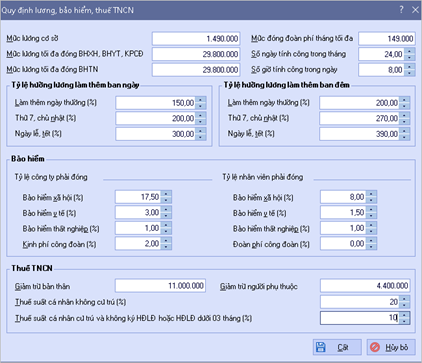Click Thuế suất cá nhân không cư trú field
Viewport: 422px width, 363px height.
[360, 302]
